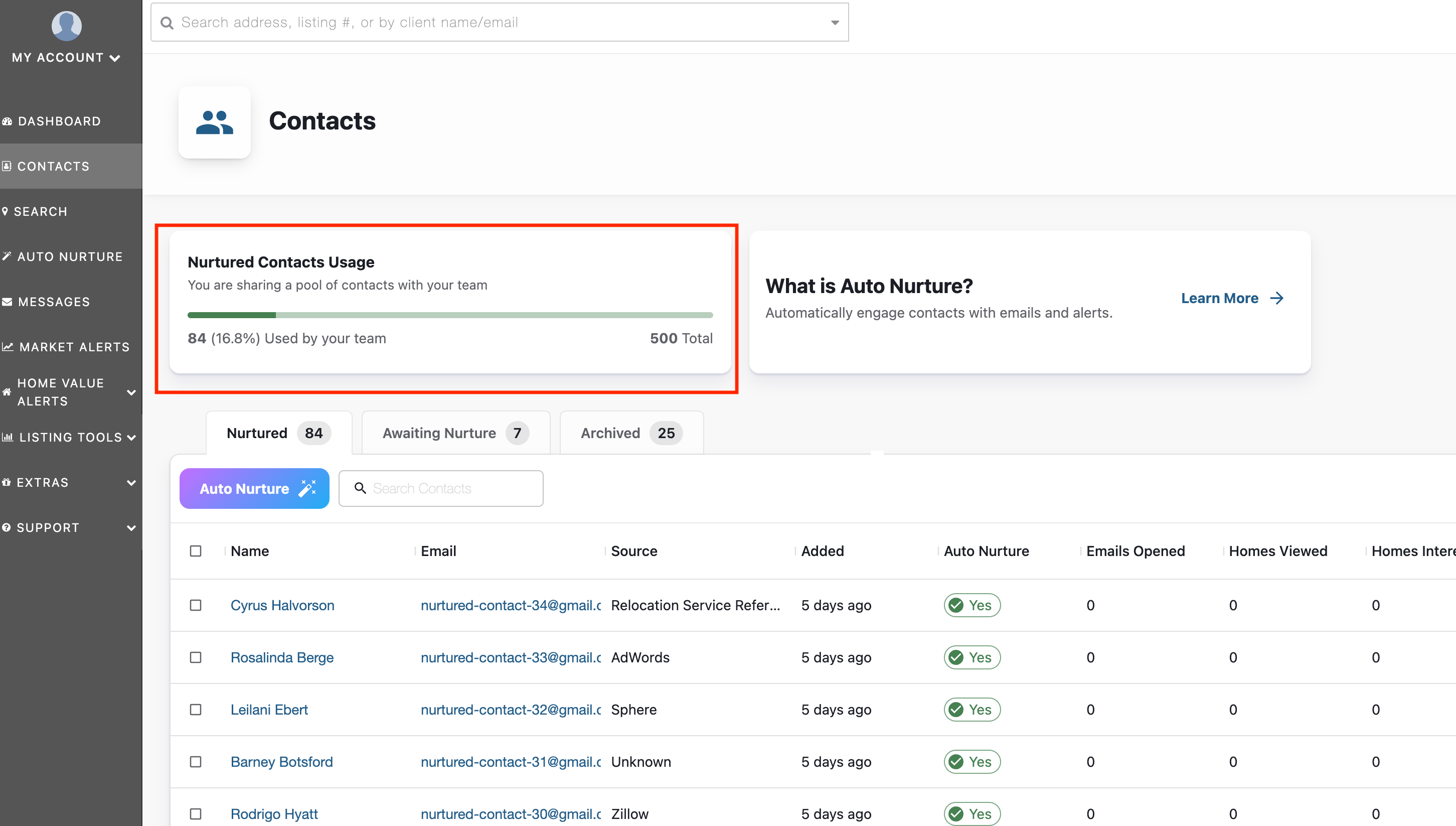Click the Auto Nurture column header
This screenshot has height=826, width=1456.
click(986, 551)
